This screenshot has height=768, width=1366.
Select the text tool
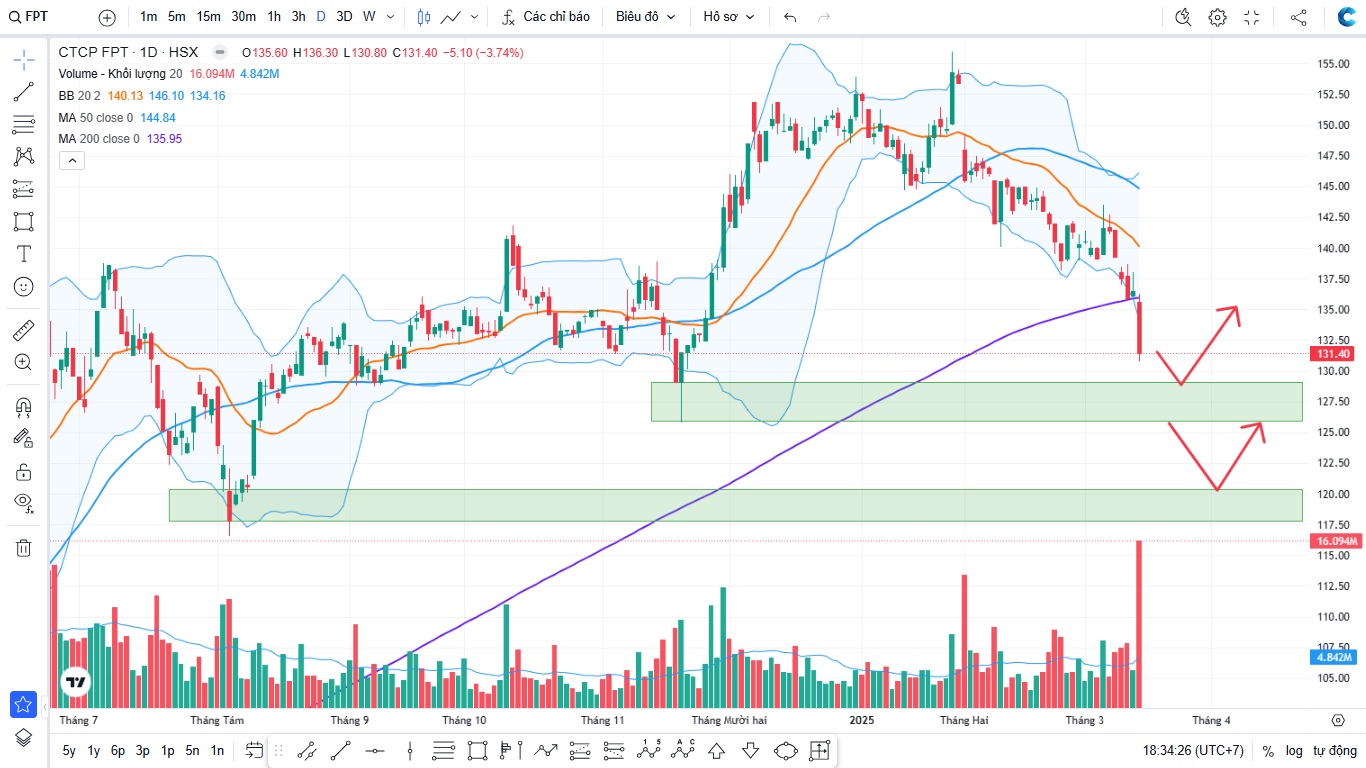(24, 254)
